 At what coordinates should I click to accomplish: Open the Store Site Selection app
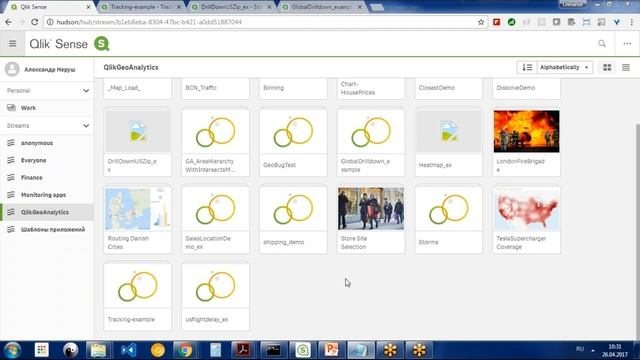tap(371, 220)
